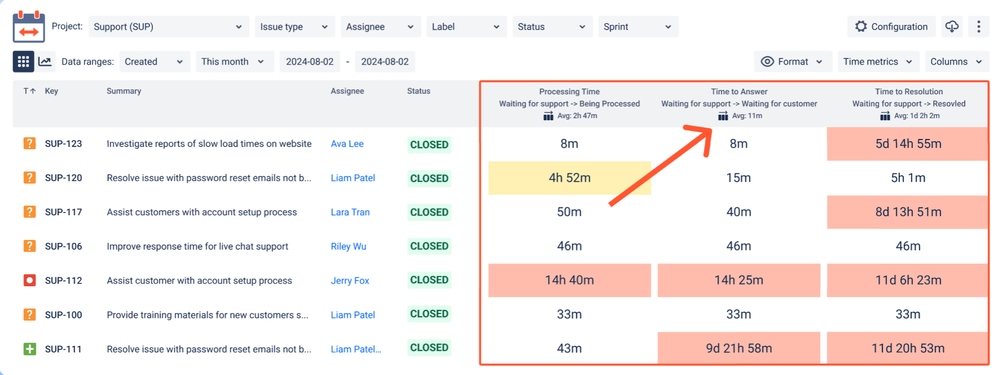Open issue key SUP-100
This screenshot has width=998, height=375.
[x=64, y=315]
